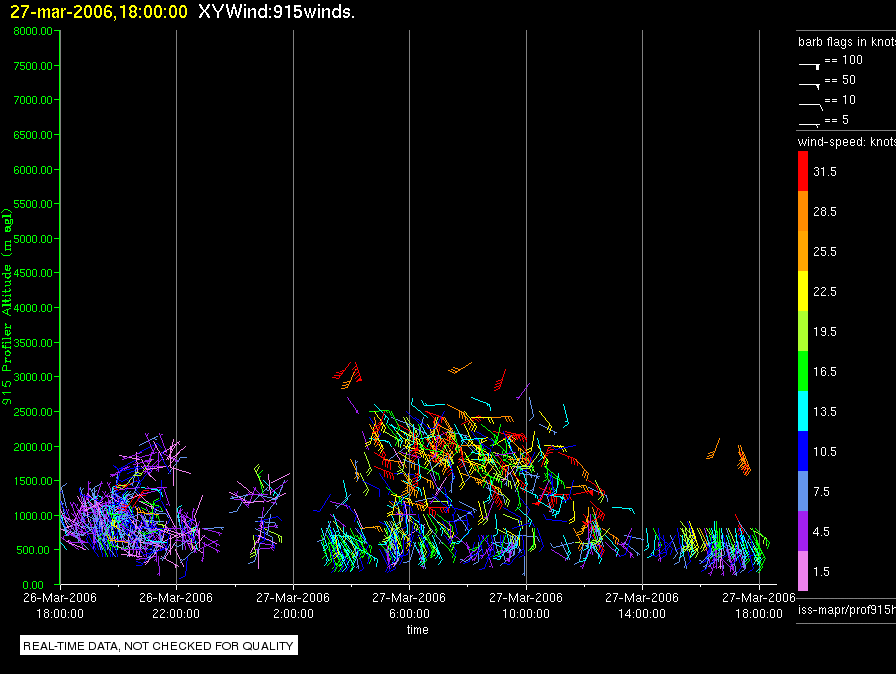Click the light blue 7.5 color swatch
The height and width of the screenshot is (674, 896).
[x=803, y=491]
